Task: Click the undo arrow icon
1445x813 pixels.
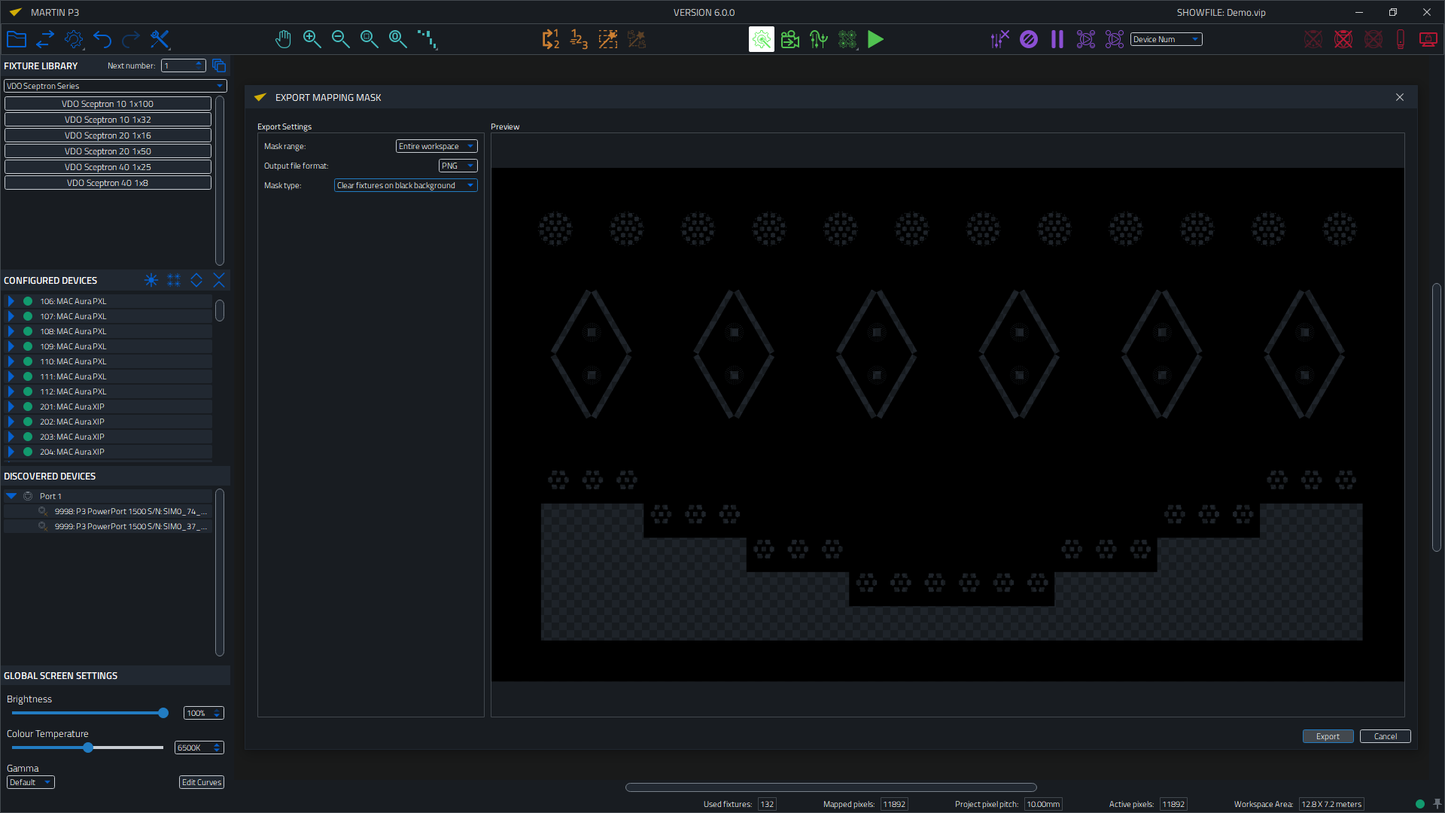Action: 102,39
